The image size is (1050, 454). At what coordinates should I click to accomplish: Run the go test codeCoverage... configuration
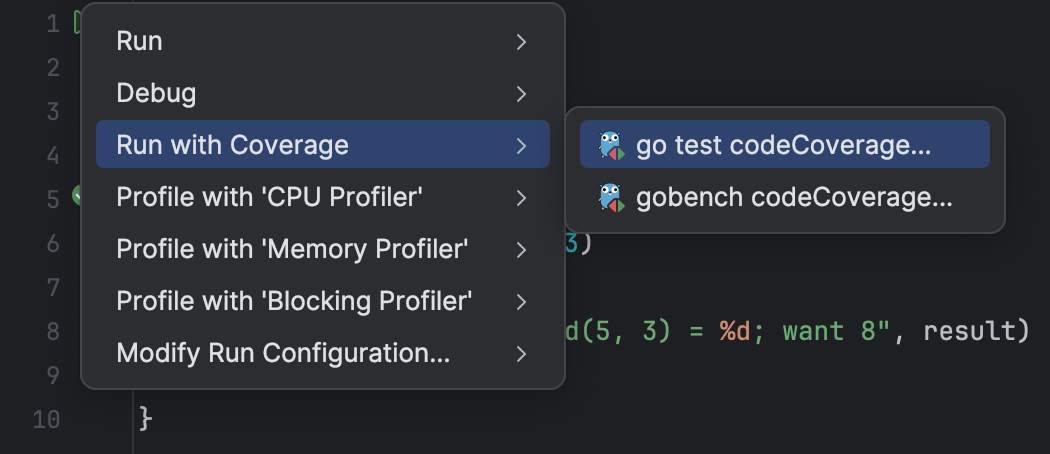(x=785, y=145)
